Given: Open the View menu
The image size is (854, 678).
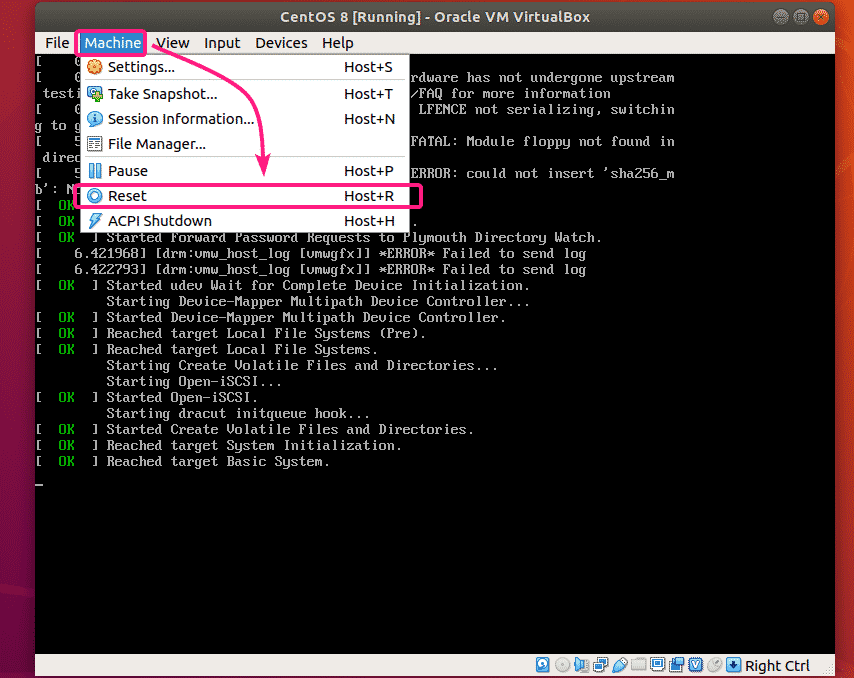Looking at the screenshot, I should [173, 43].
